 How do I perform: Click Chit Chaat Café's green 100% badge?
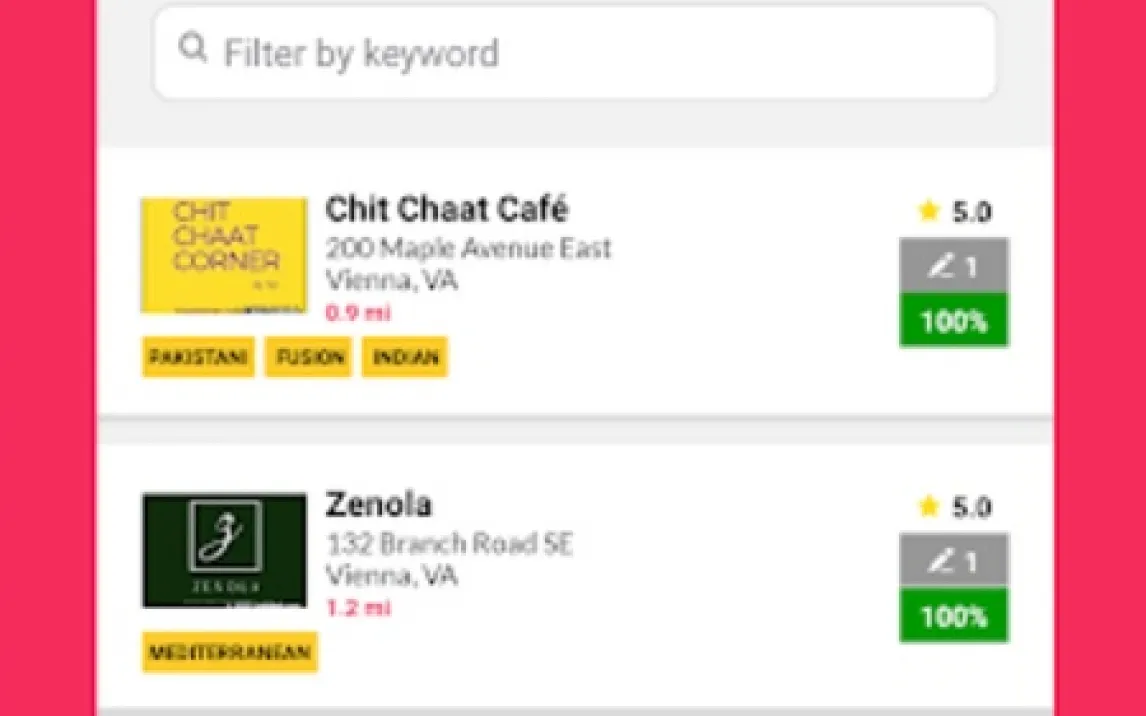(954, 321)
